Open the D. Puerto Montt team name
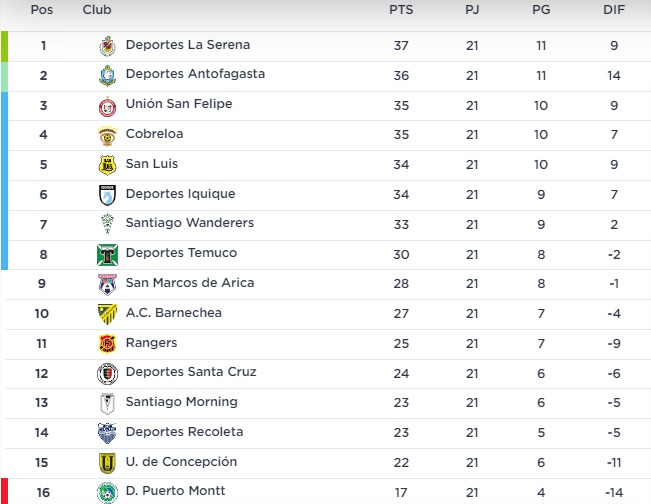The image size is (651, 504). (x=175, y=491)
